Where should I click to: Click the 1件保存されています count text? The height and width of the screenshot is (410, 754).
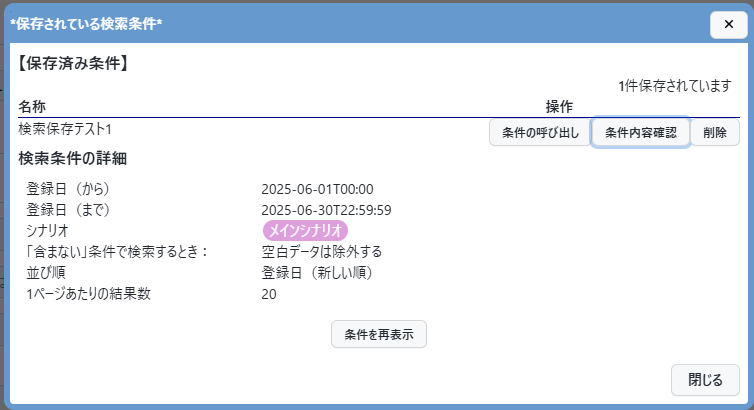675,87
